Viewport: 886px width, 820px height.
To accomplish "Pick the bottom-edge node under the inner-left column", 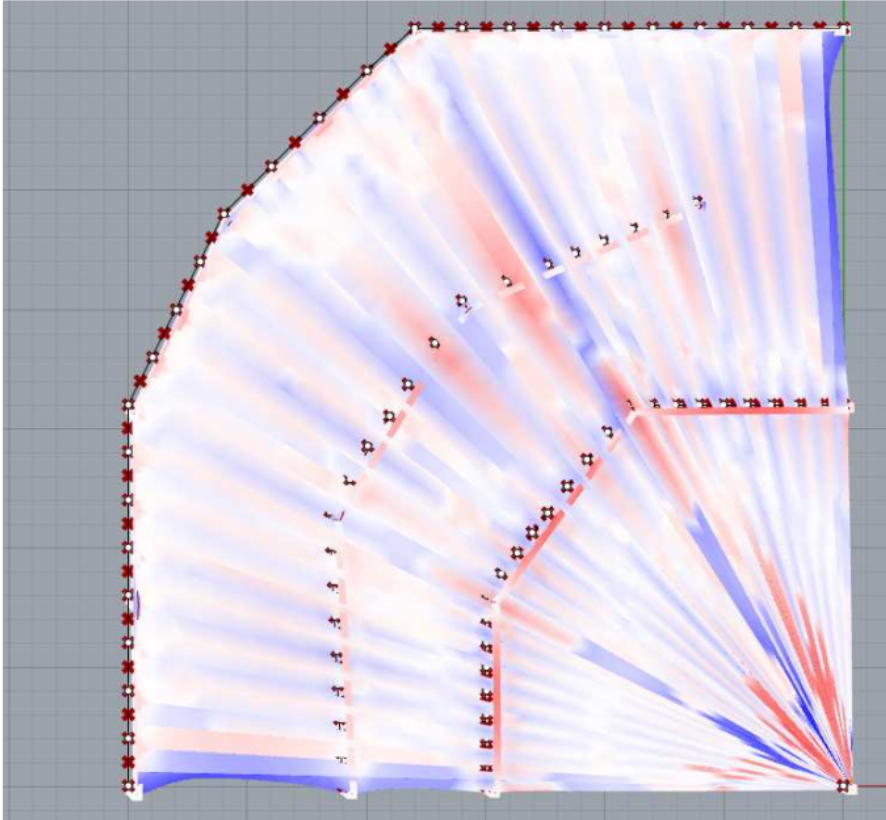I will point(348,792).
